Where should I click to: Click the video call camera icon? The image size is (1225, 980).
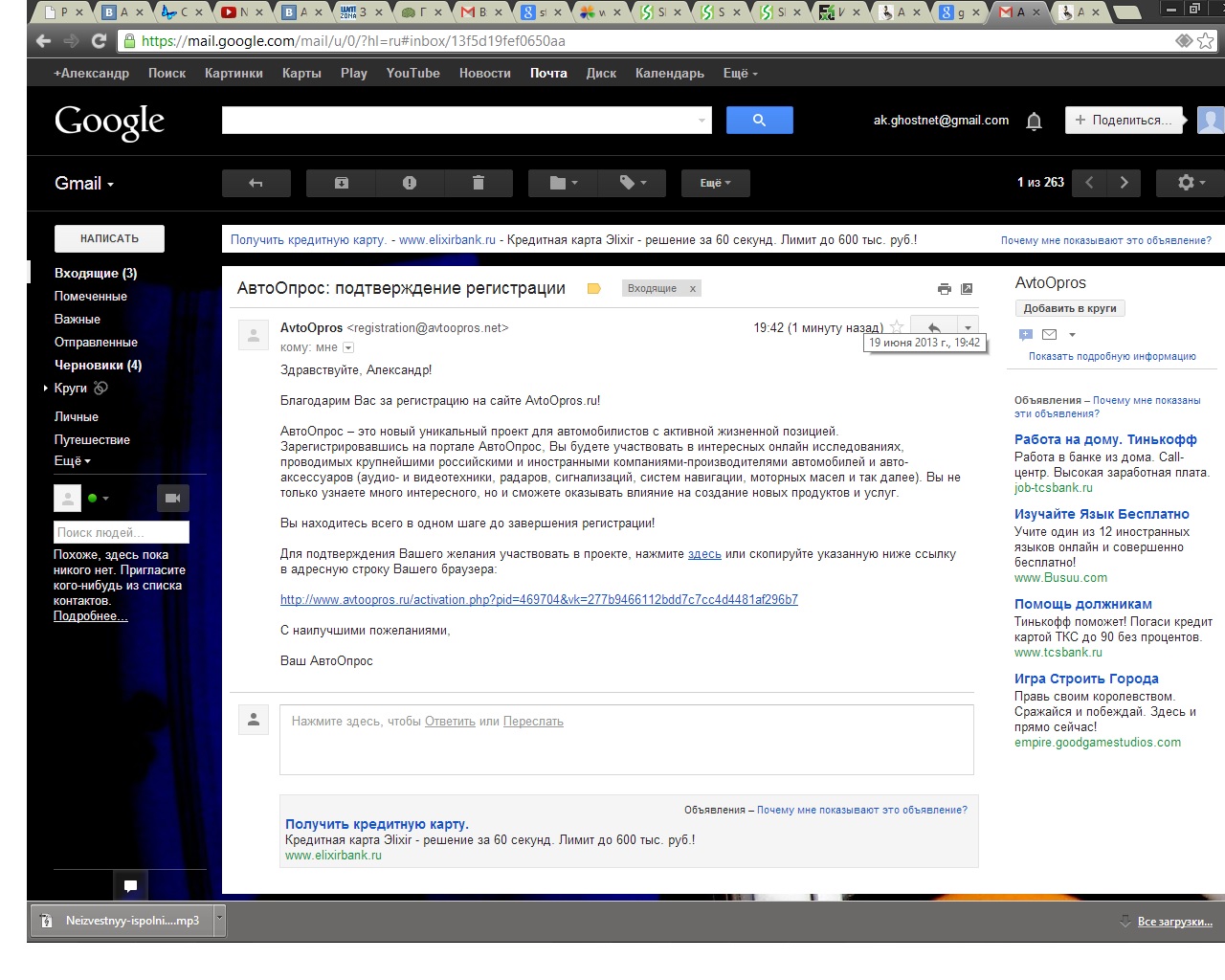(172, 498)
